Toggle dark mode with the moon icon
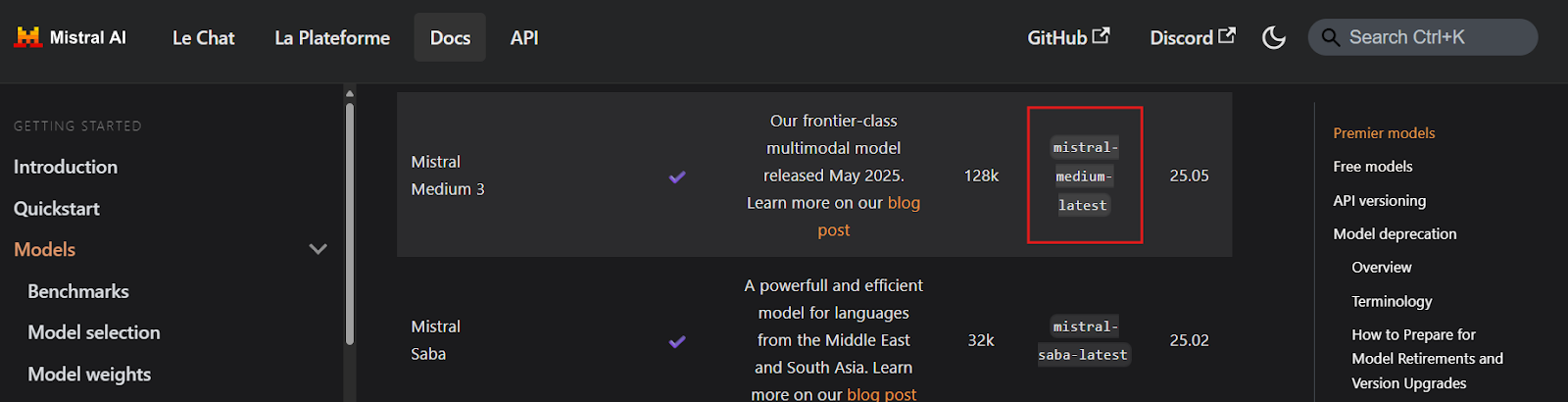The image size is (1568, 402). pyautogui.click(x=1273, y=37)
